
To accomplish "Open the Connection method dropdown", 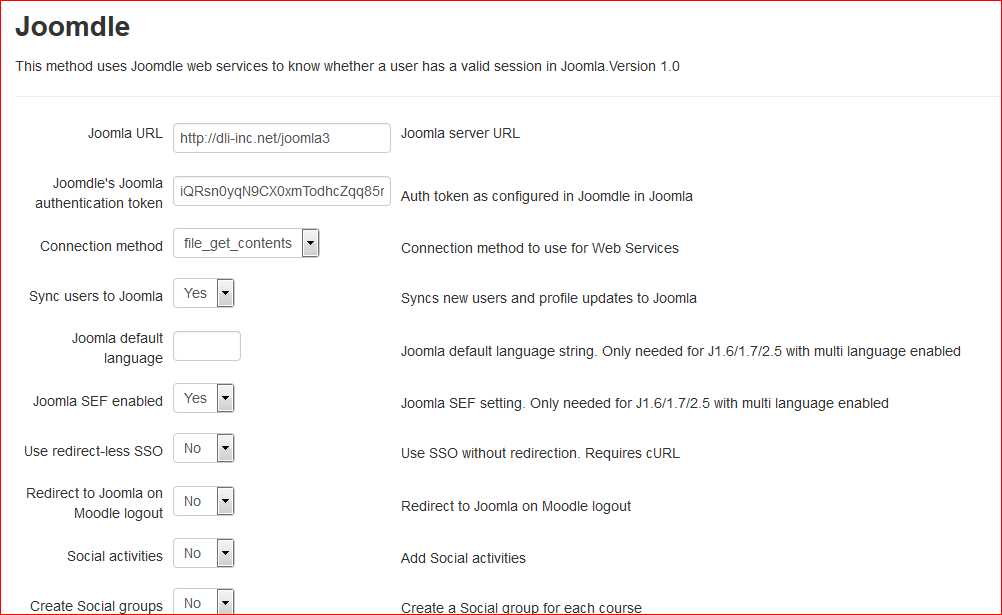I will [x=246, y=243].
